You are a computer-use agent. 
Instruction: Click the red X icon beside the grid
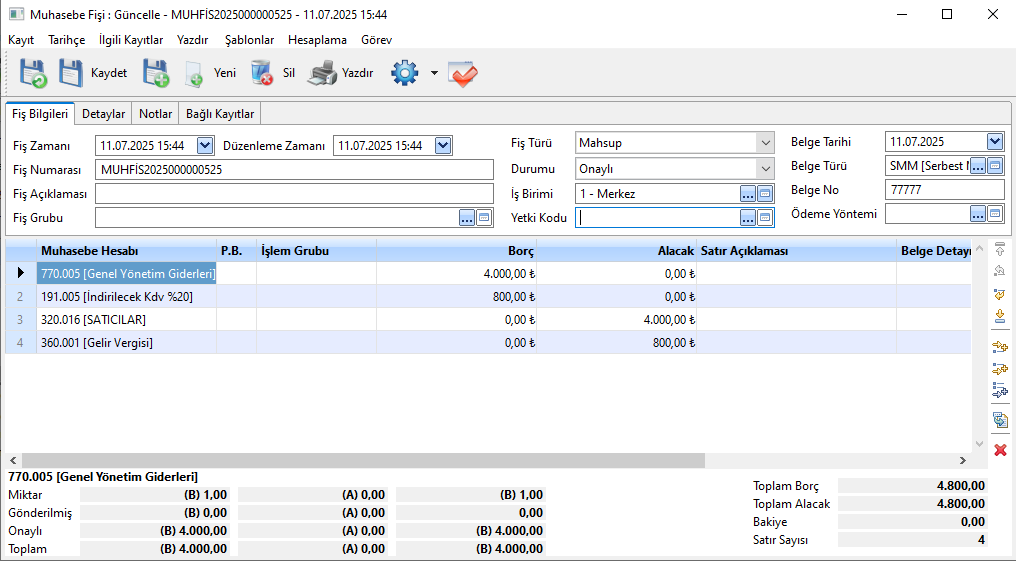[x=999, y=450]
